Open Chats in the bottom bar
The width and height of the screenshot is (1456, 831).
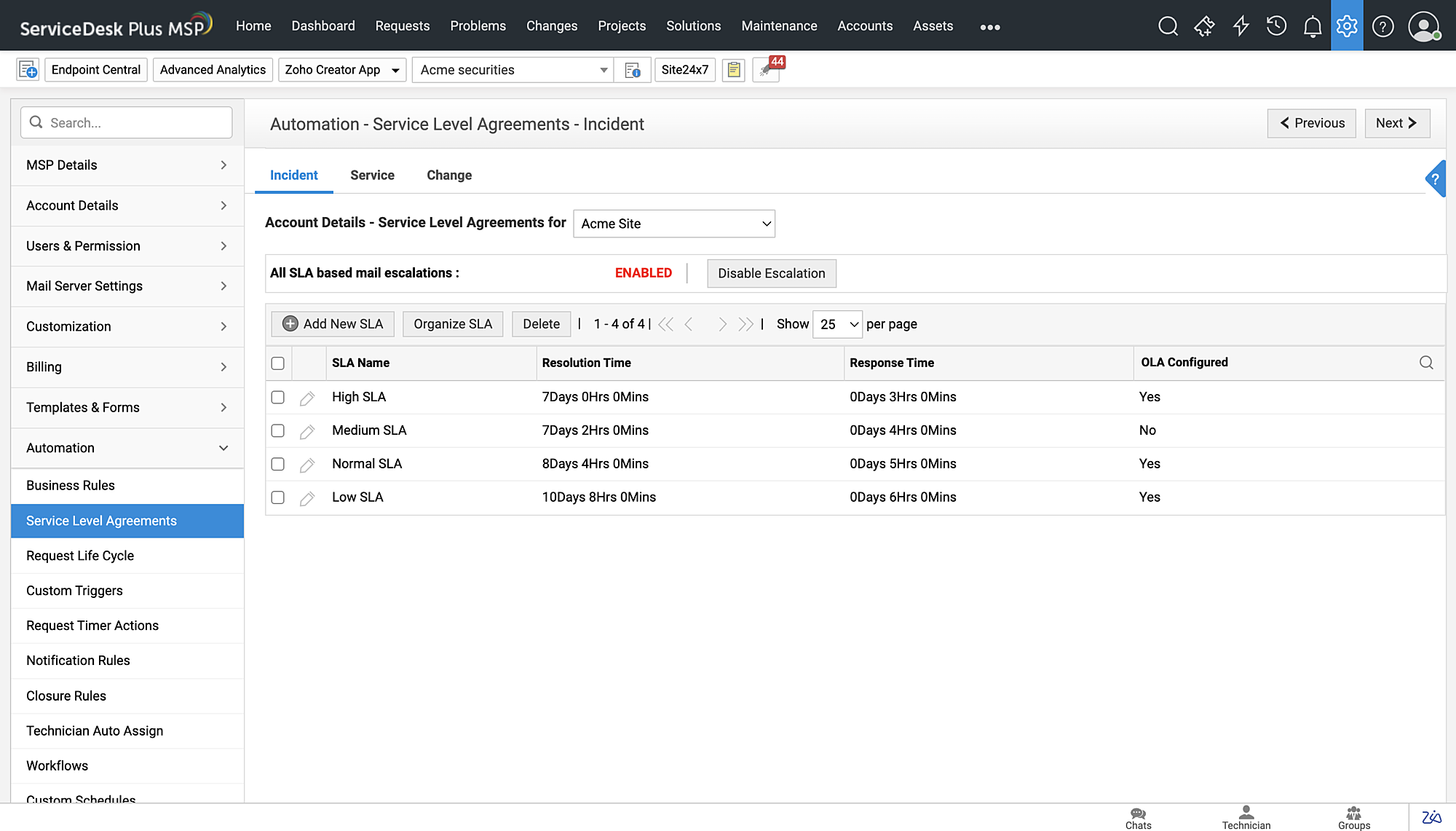1138,818
